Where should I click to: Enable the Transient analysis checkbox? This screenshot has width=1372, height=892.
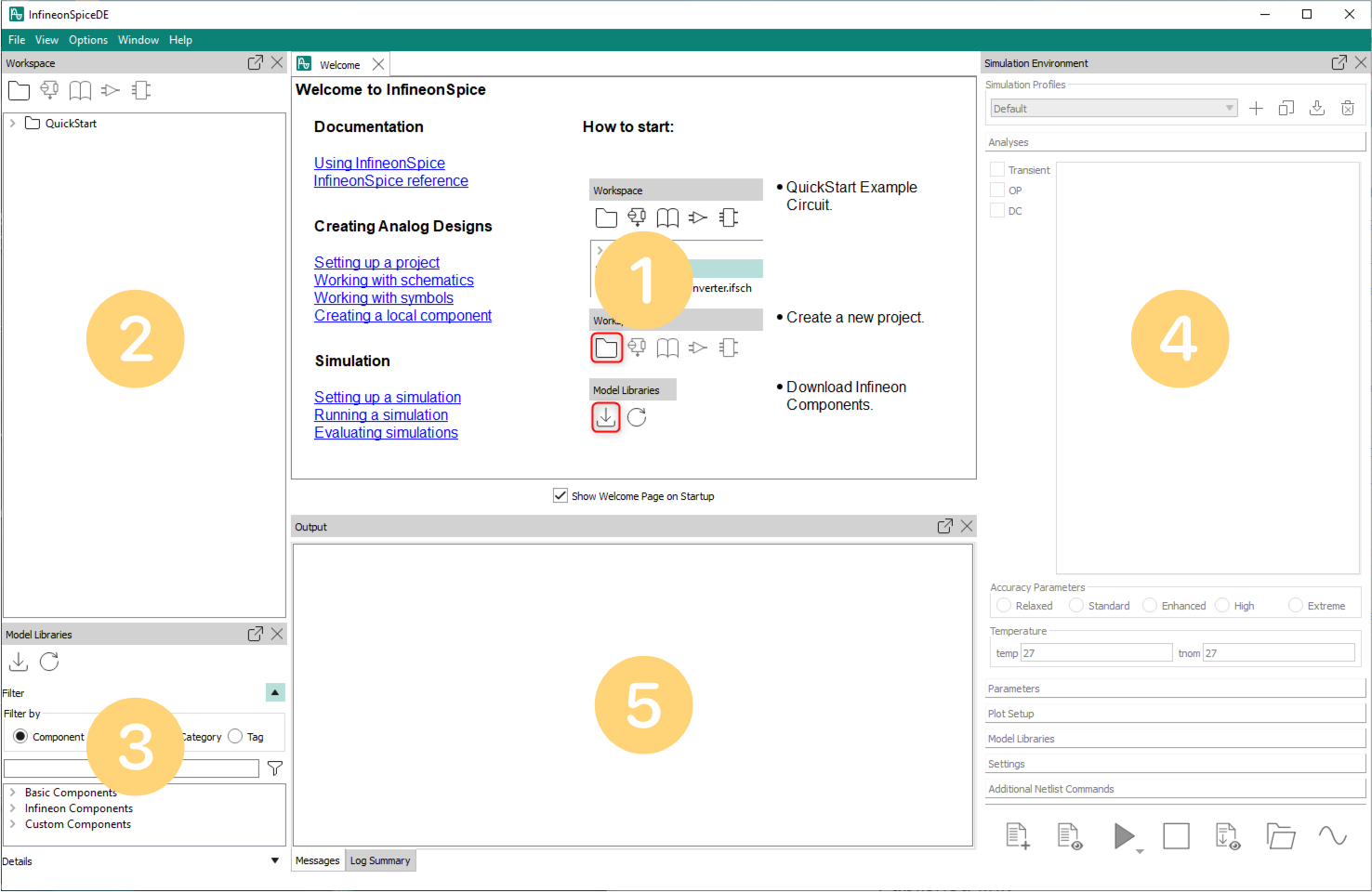click(x=997, y=170)
